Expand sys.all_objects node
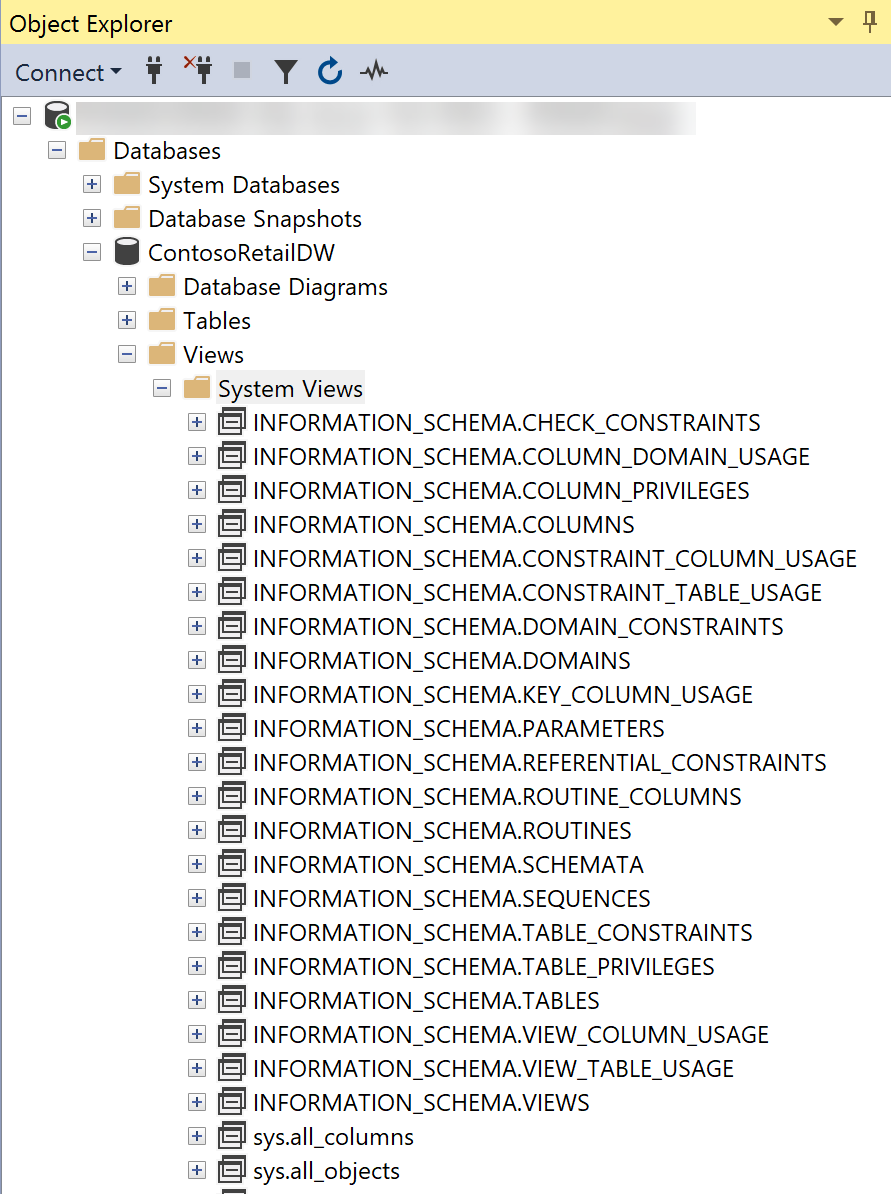The image size is (891, 1194). click(x=197, y=1170)
